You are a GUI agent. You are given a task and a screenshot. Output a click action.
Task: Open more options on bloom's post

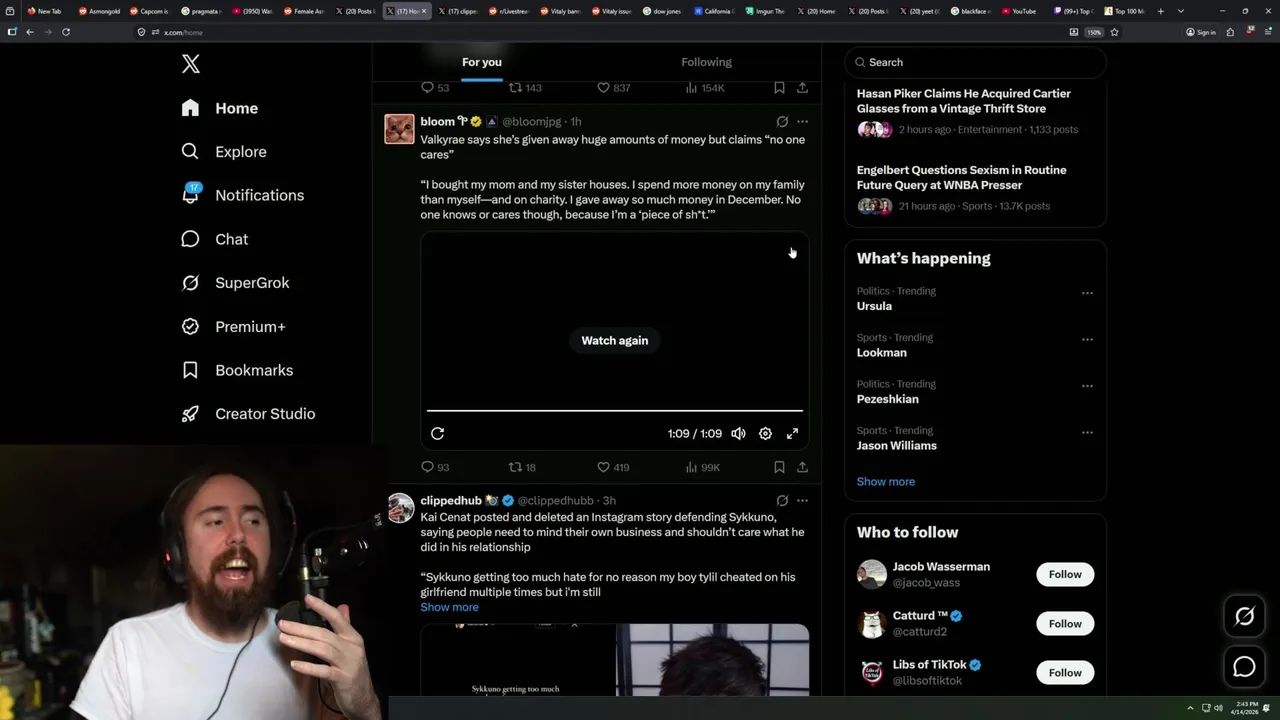pos(802,121)
